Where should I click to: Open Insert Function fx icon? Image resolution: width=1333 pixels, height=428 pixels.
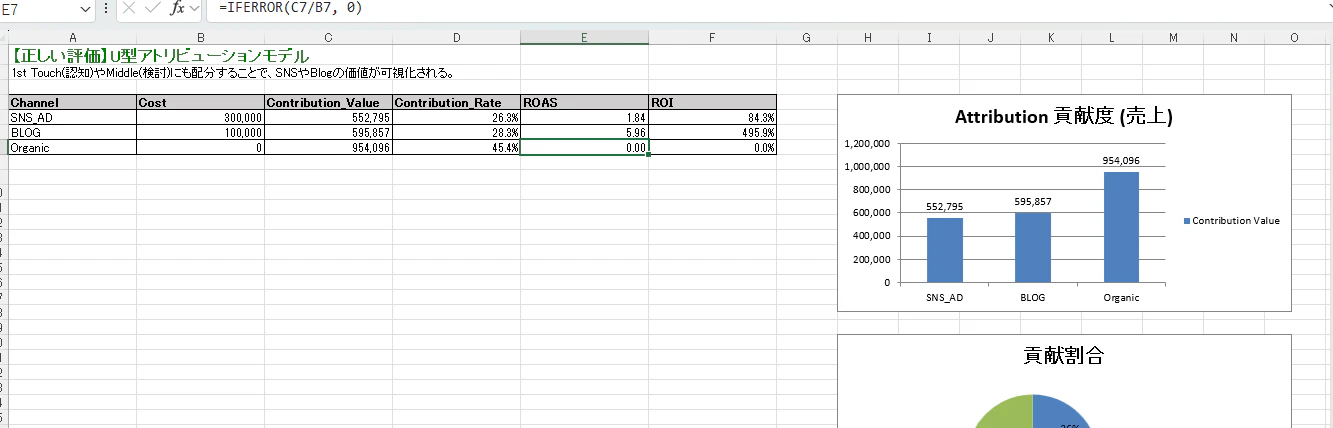coord(178,8)
